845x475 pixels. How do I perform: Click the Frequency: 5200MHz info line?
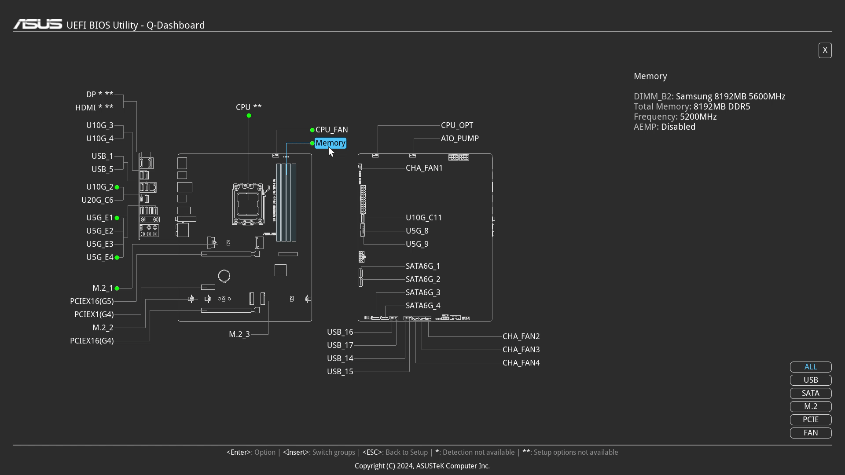[x=675, y=117]
